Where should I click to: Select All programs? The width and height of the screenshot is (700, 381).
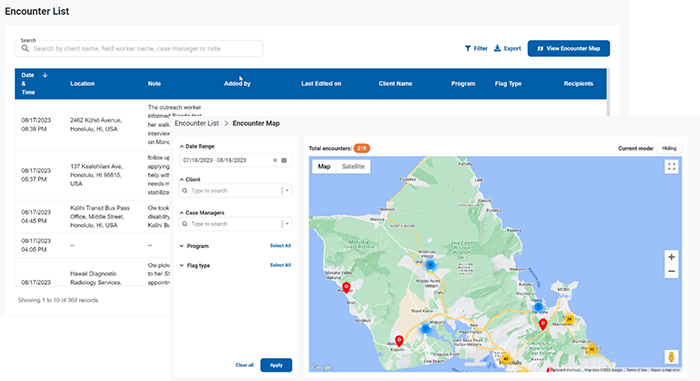pyautogui.click(x=280, y=246)
